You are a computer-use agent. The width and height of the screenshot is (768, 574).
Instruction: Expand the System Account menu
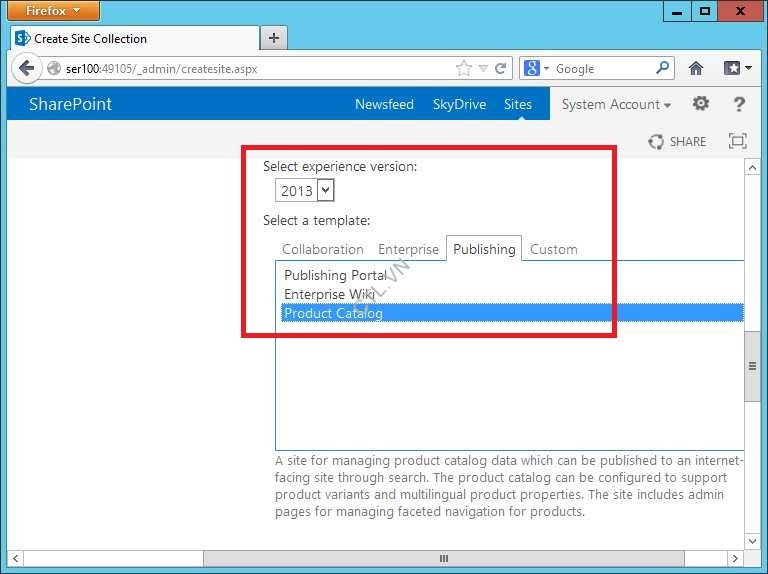click(616, 104)
